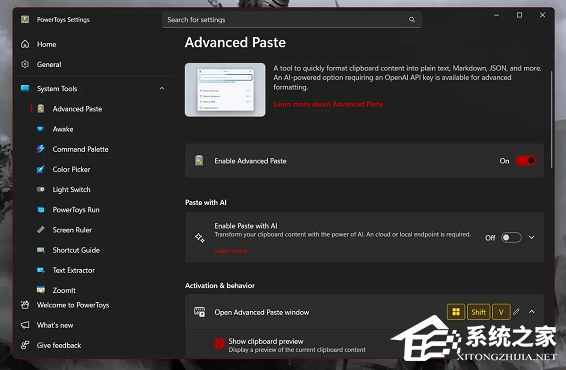Image resolution: width=566 pixels, height=370 pixels.
Task: Click the PowerToys Settings window title
Action: [x=63, y=19]
